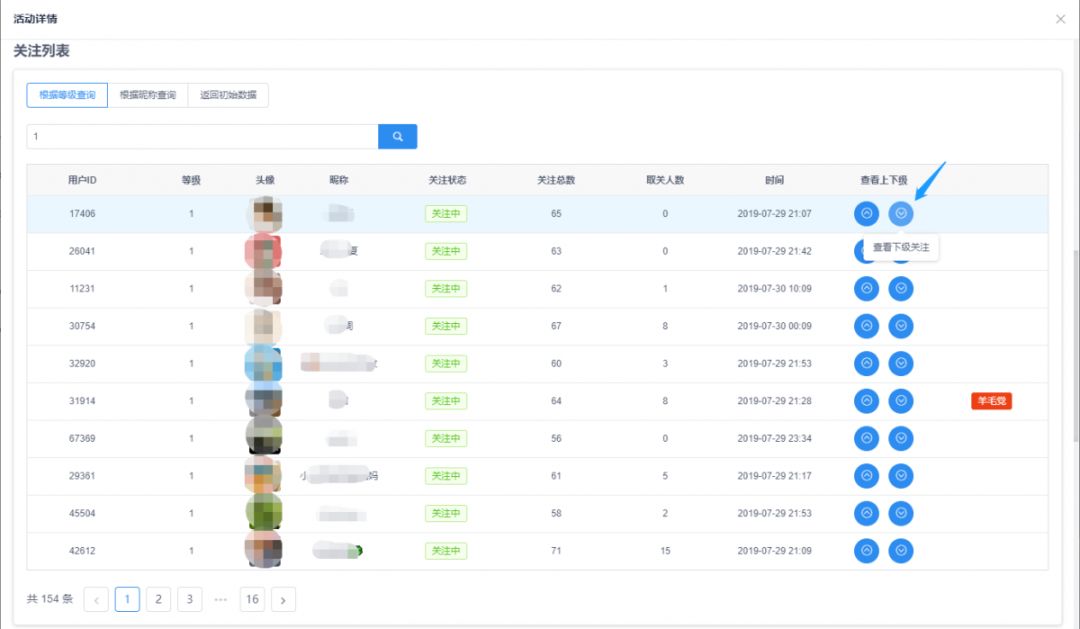1080x629 pixels.
Task: View lower-level follows for user 11231
Action: 901,289
